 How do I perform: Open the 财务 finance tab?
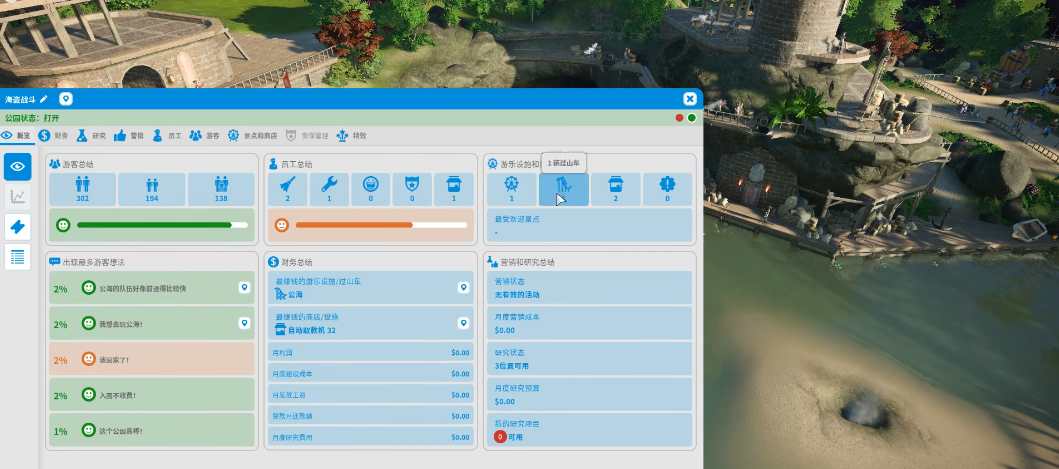[x=53, y=135]
